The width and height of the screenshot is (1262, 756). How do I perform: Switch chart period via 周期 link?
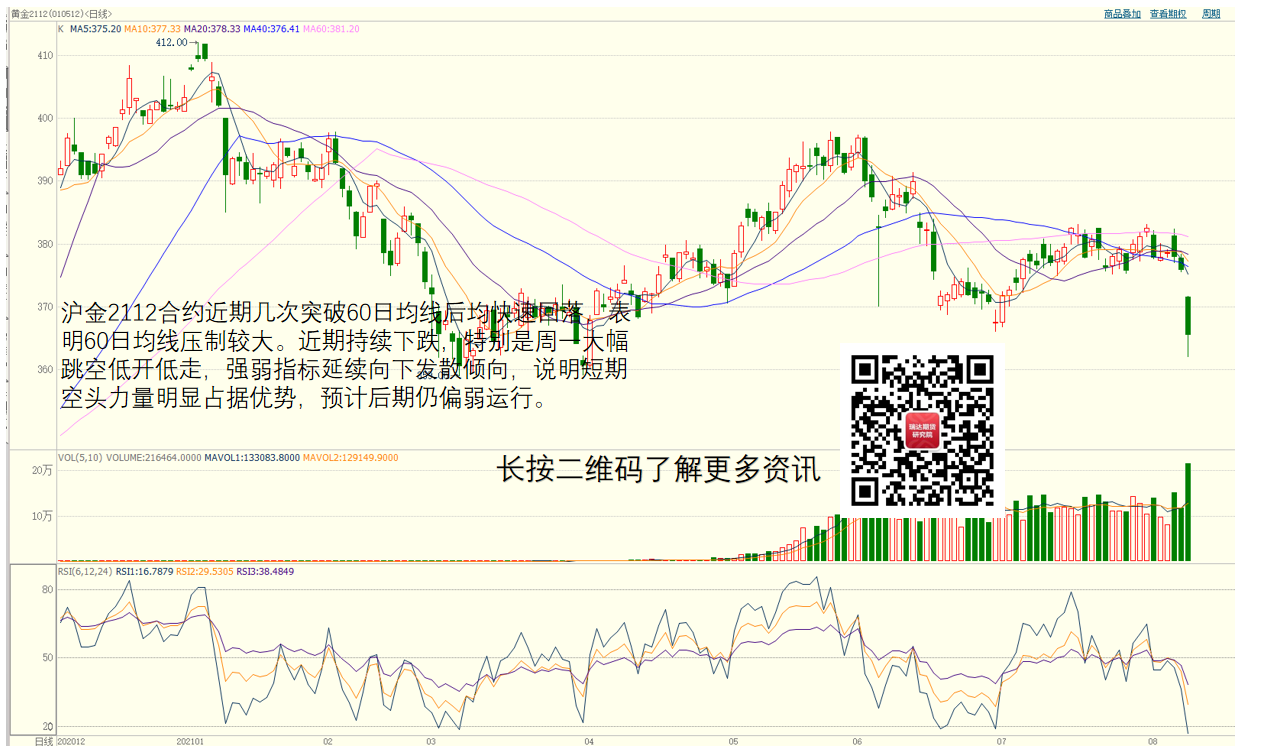[1211, 14]
